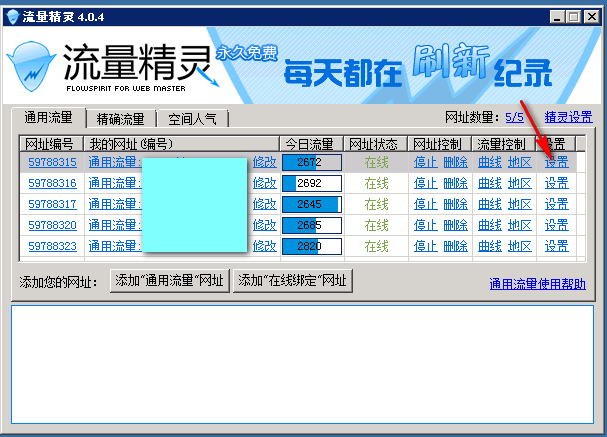
Task: Click the 网址控制 column header
Action: (x=439, y=144)
